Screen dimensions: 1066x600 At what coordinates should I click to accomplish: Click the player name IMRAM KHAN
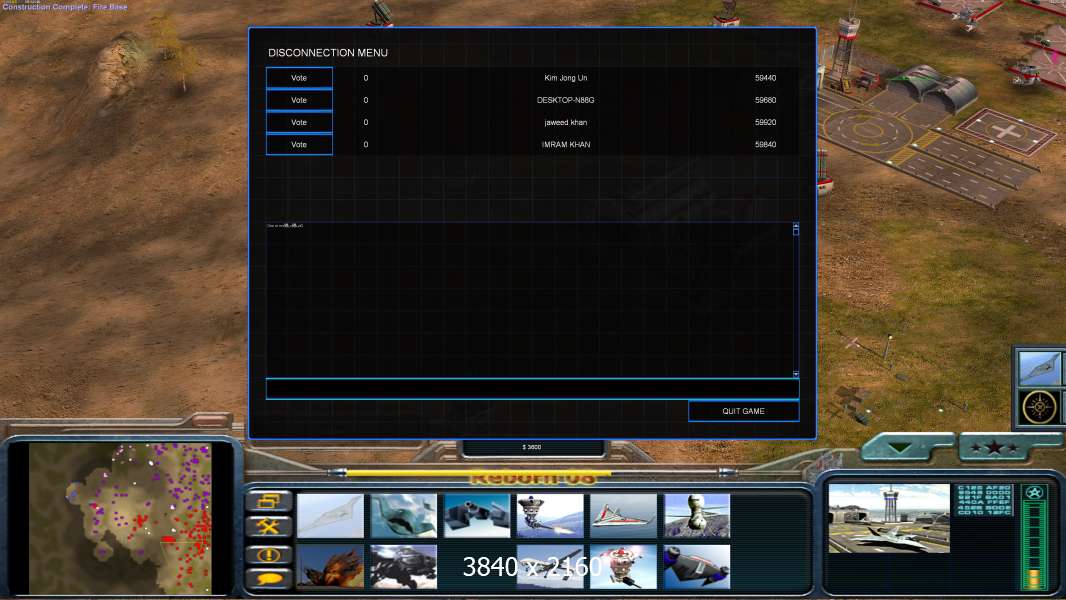566,145
